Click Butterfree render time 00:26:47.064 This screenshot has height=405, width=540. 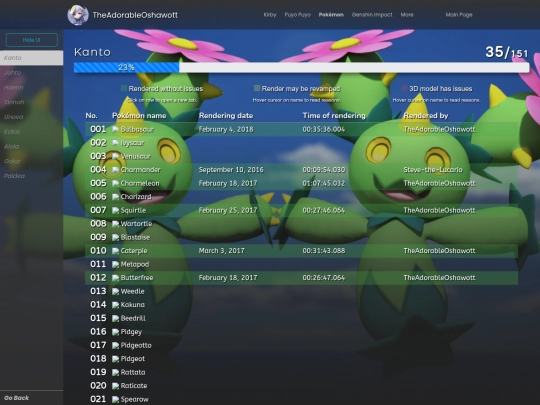tap(324, 278)
